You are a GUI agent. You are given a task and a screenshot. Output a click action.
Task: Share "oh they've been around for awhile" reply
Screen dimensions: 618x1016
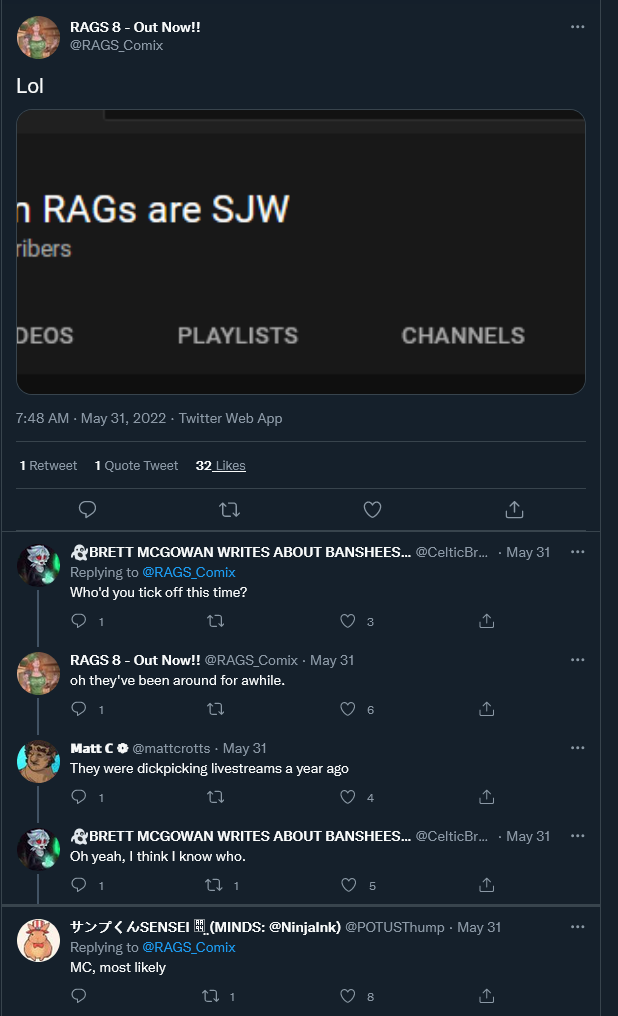click(486, 709)
